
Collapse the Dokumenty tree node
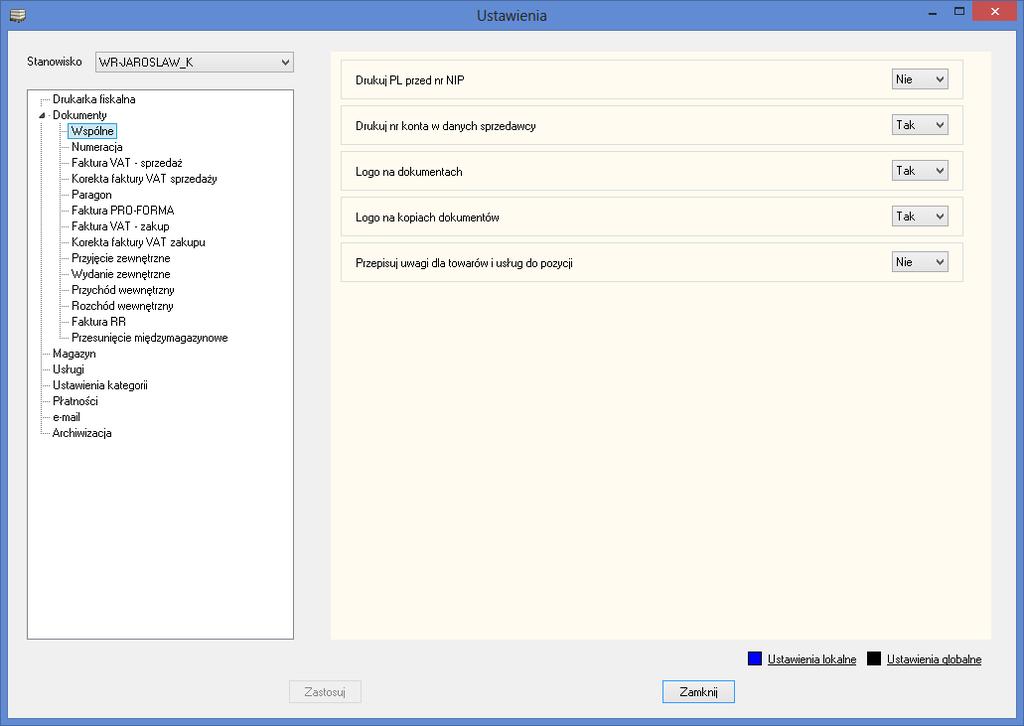point(42,116)
